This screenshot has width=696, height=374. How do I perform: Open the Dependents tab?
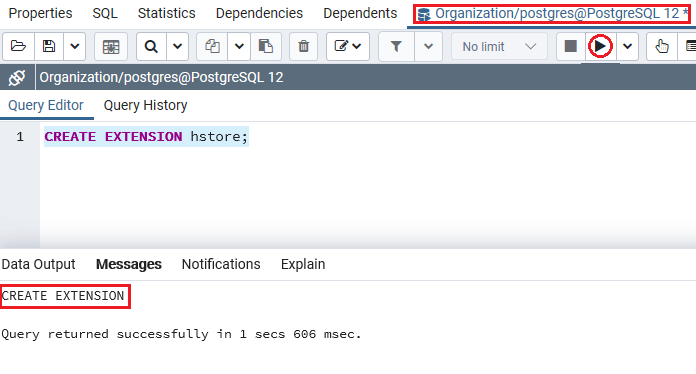click(x=360, y=13)
